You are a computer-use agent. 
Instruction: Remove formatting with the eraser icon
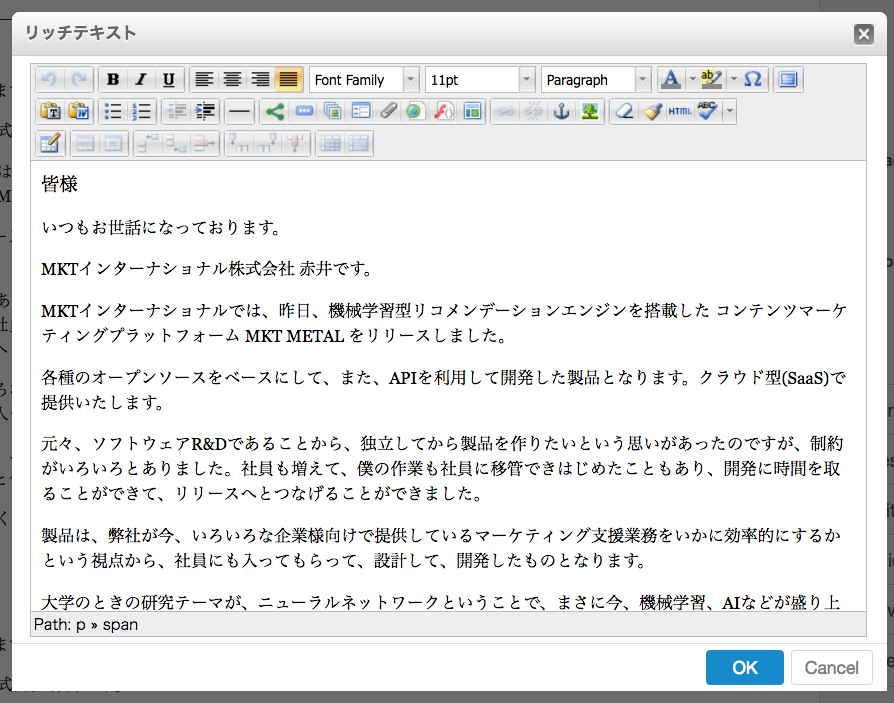[624, 111]
